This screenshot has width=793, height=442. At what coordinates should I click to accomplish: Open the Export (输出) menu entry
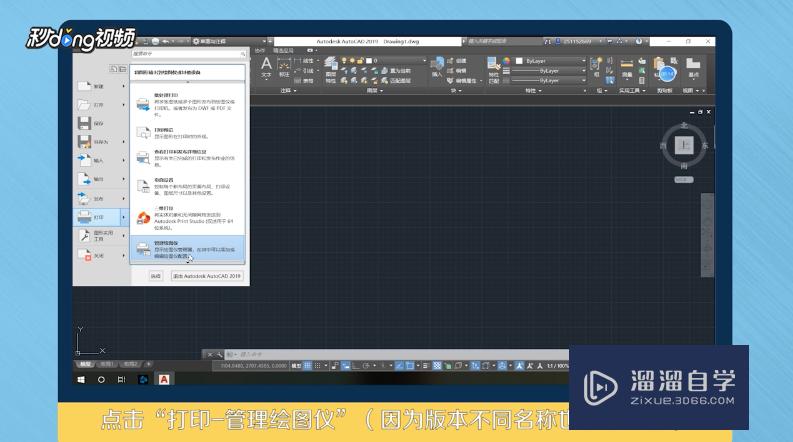tap(100, 179)
